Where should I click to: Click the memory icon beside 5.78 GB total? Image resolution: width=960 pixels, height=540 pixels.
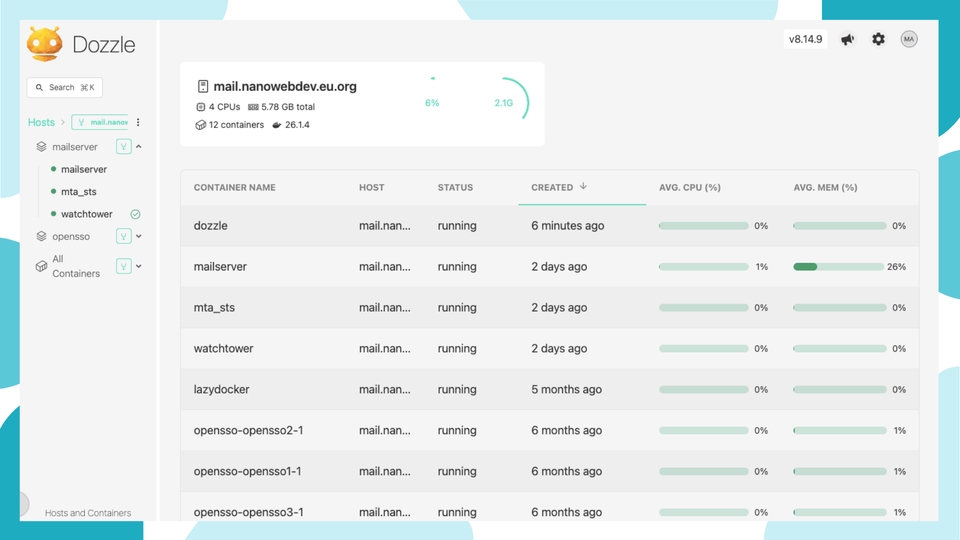coord(253,107)
